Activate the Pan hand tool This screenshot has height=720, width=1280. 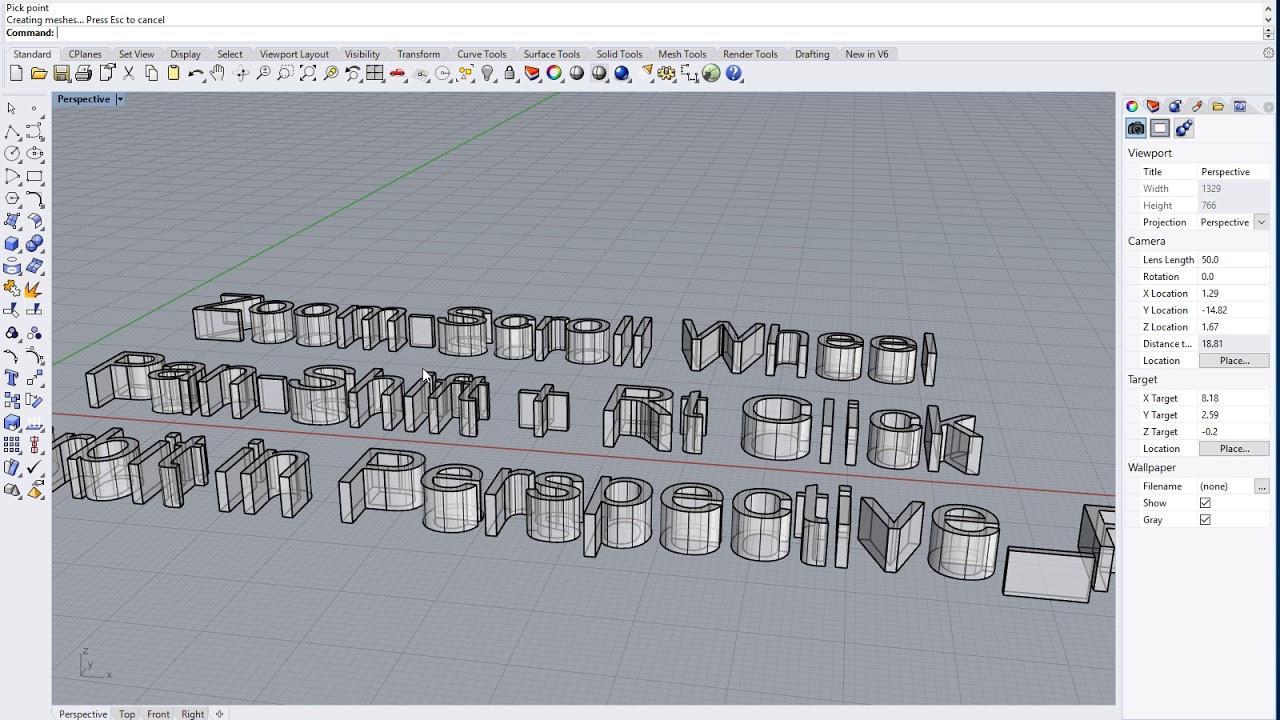click(x=217, y=73)
